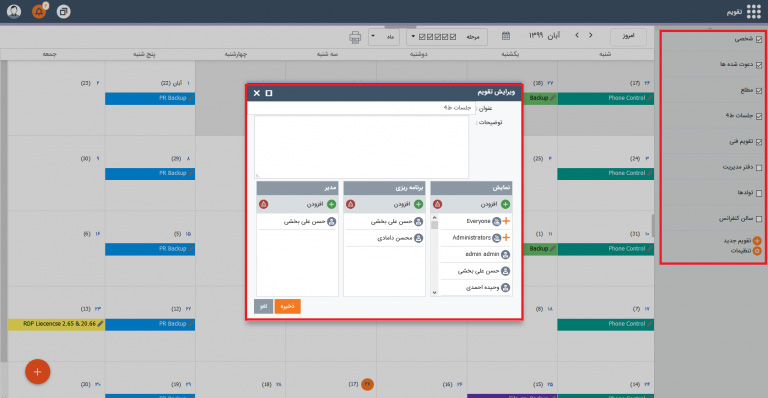Enable the سالن کنفرانس calendar checkbox
The height and width of the screenshot is (398, 768).
(759, 218)
